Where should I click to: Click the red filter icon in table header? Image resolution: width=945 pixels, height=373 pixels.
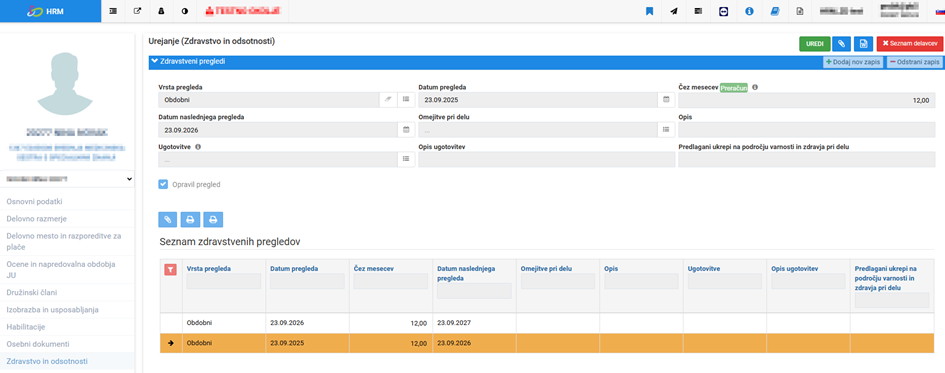(x=171, y=270)
